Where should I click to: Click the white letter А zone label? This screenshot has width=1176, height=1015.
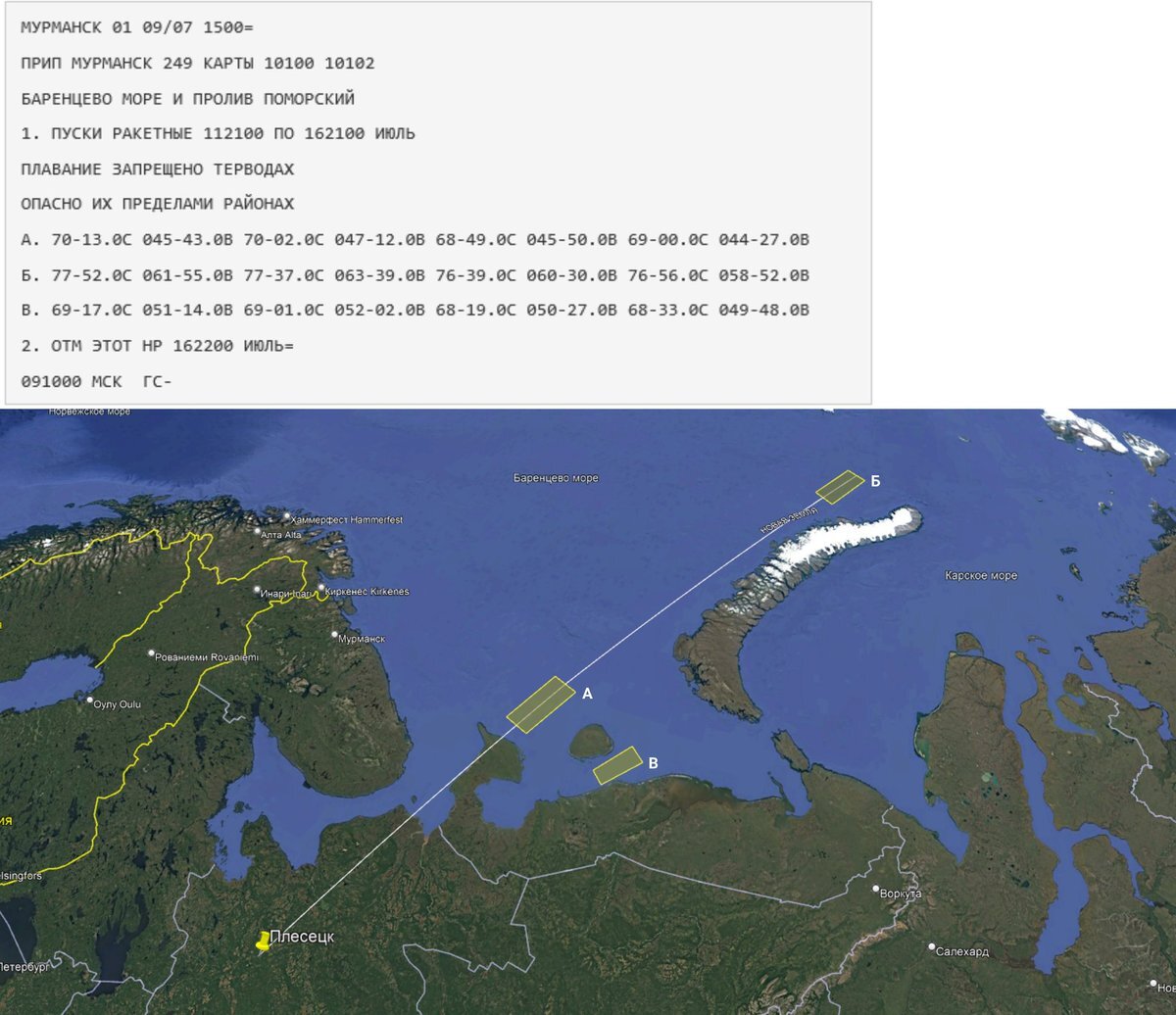pos(588,693)
